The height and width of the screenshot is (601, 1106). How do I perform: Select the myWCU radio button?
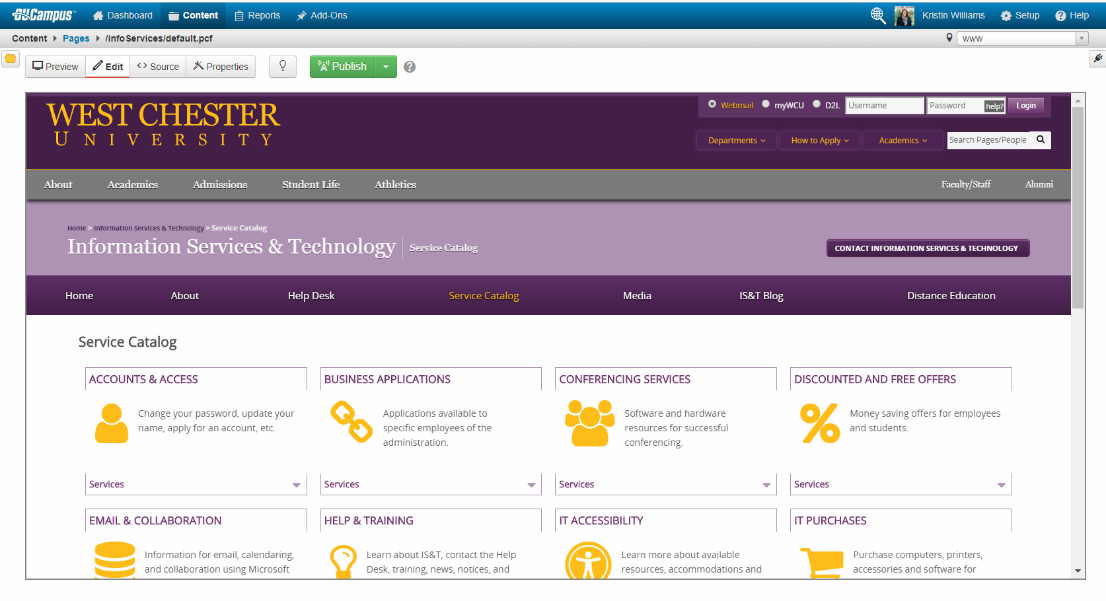tap(766, 104)
